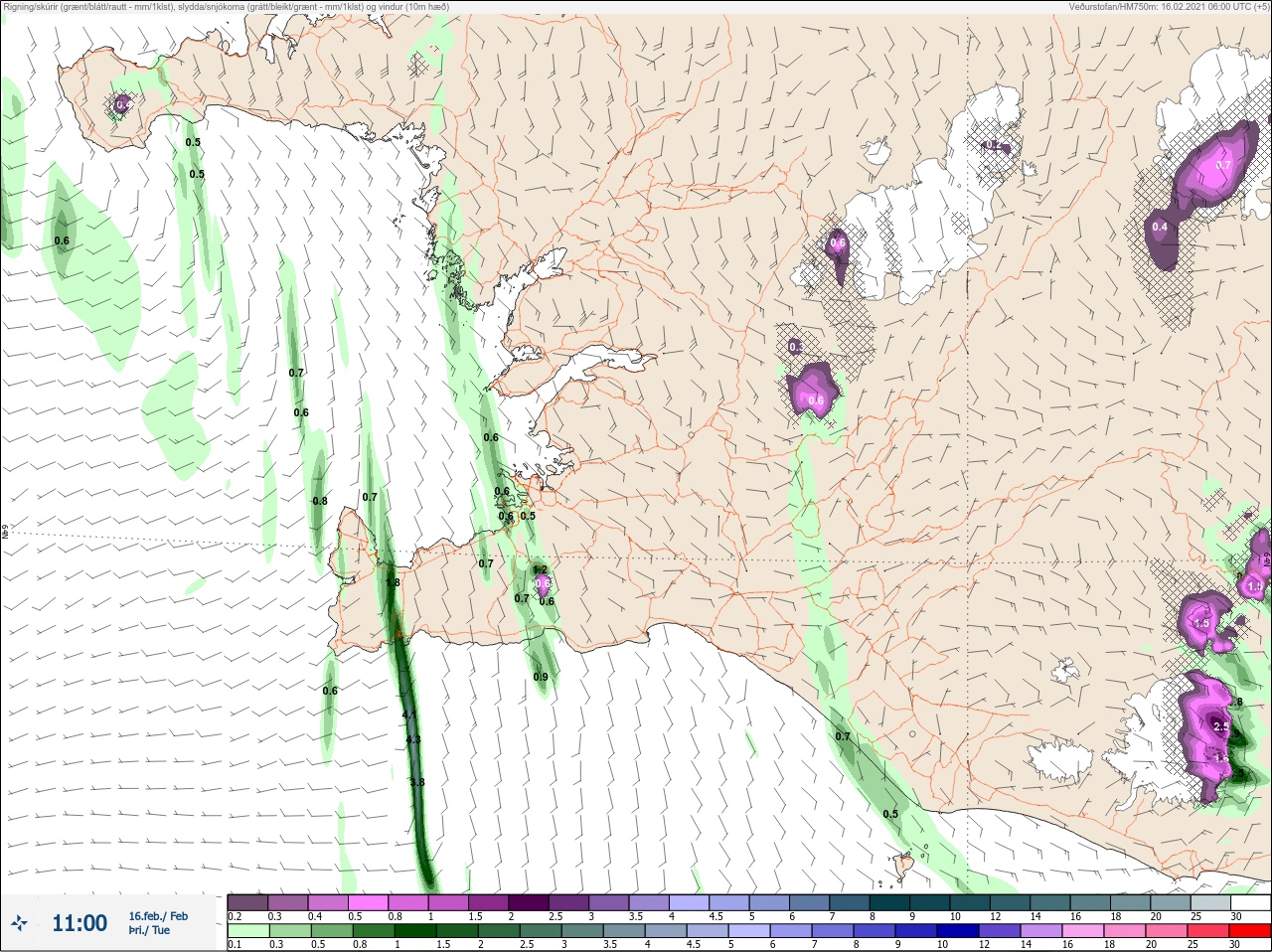The height and width of the screenshot is (952, 1272).
Task: Click the 1.8 value on the peninsula
Action: tap(393, 582)
